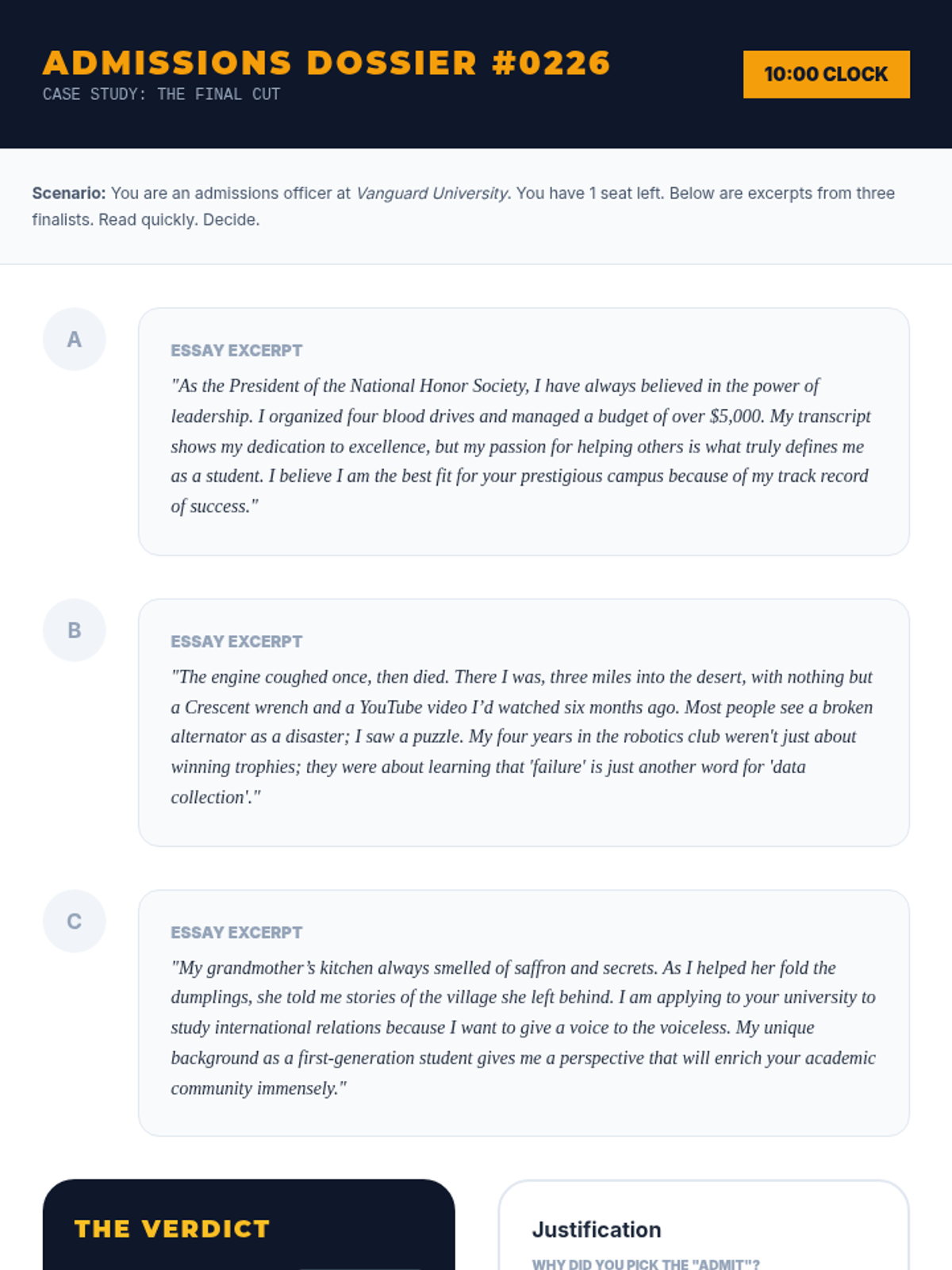Select the candidate C circle badge
Image resolution: width=952 pixels, height=1270 pixels.
click(75, 922)
